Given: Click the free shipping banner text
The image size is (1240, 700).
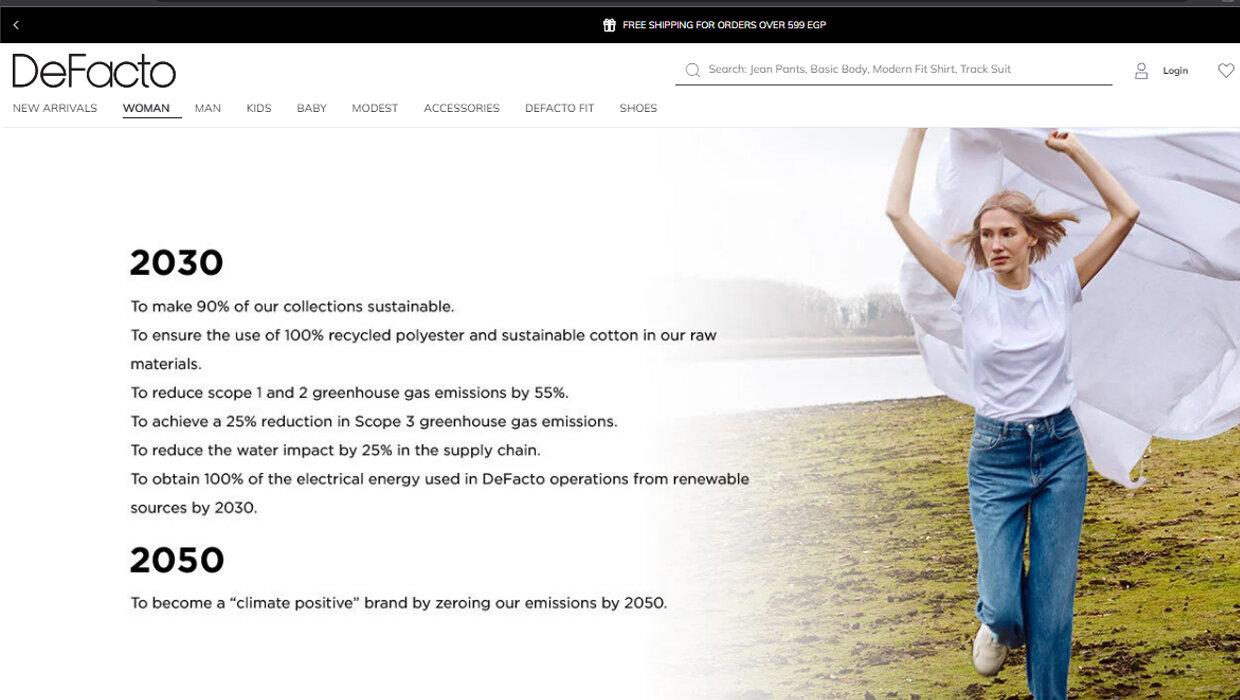Looking at the screenshot, I should pos(724,25).
